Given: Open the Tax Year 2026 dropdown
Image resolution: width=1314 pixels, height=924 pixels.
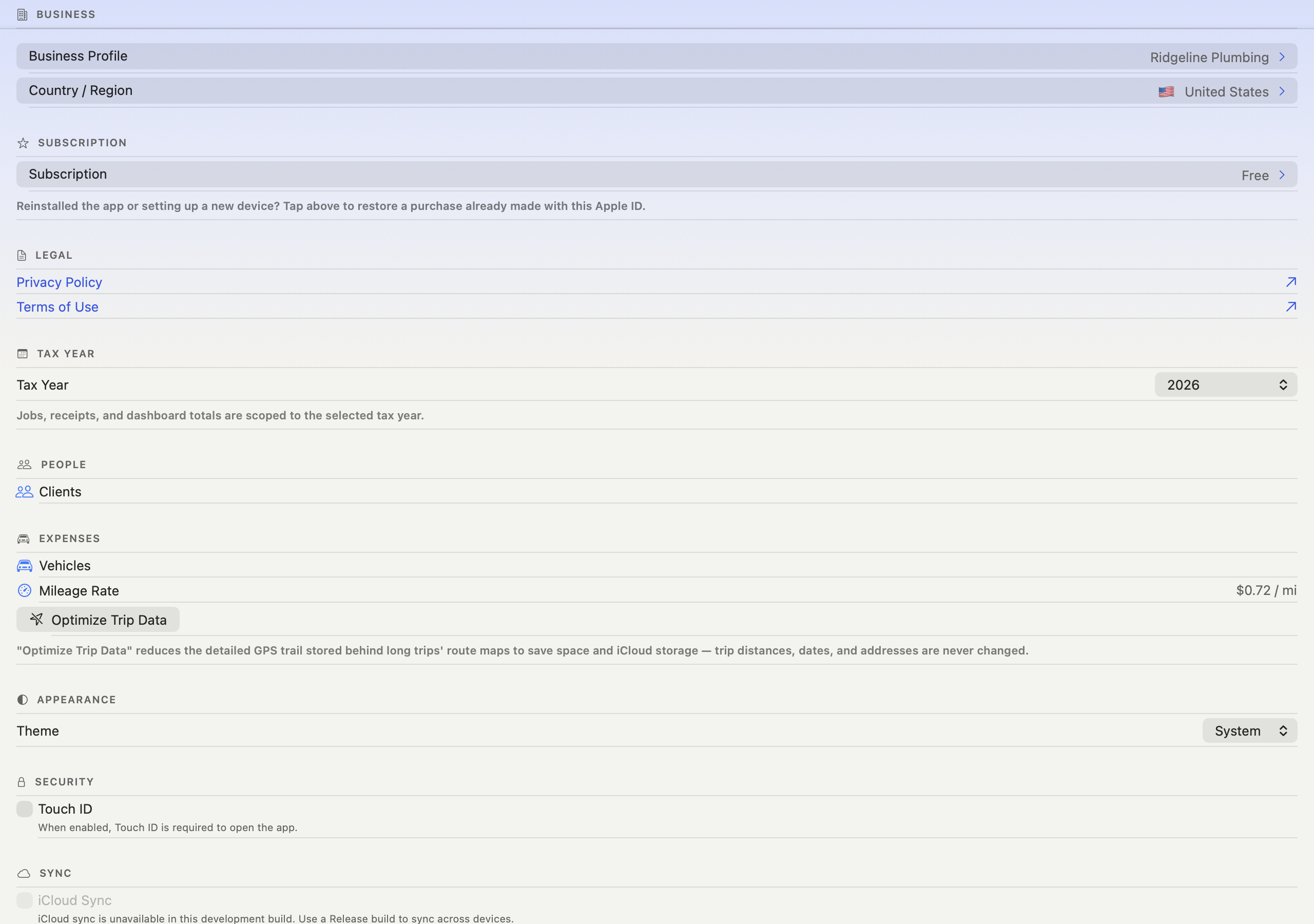Looking at the screenshot, I should pos(1225,384).
